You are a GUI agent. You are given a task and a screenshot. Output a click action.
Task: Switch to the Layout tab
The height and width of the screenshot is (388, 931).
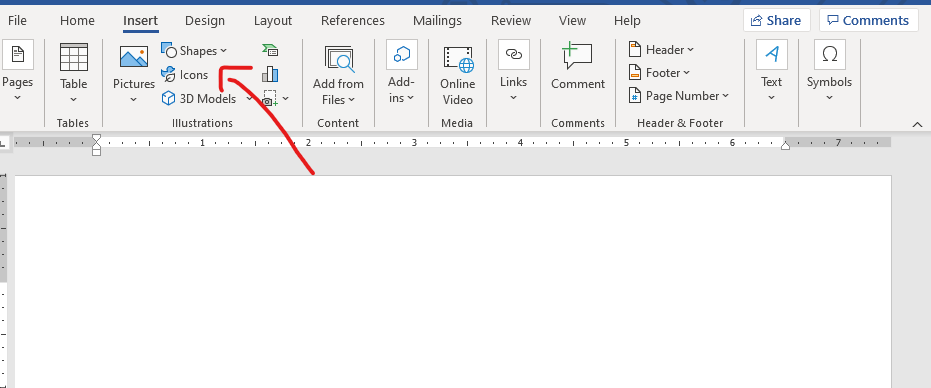point(273,21)
